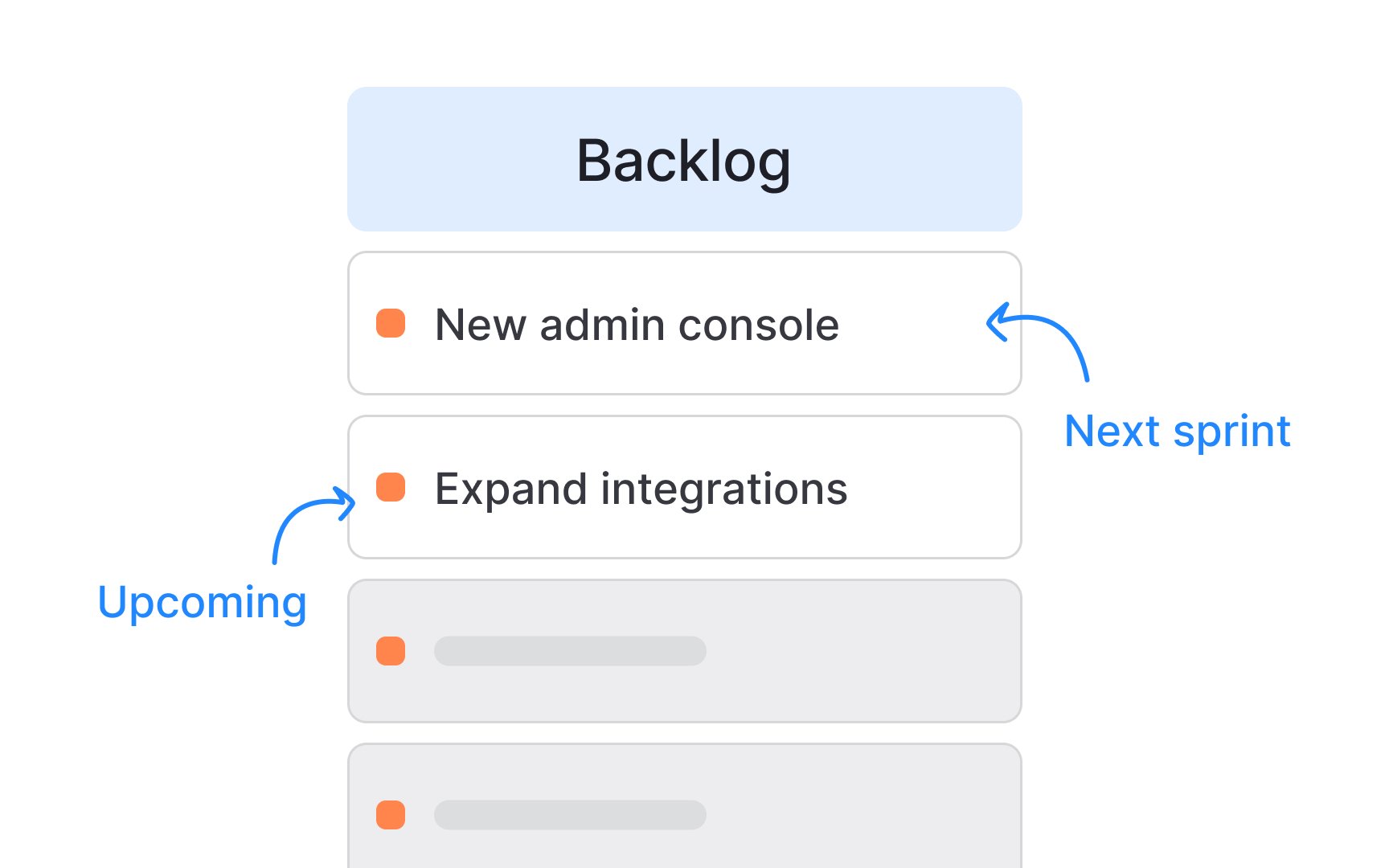Click the grey placeholder bar in the third card
This screenshot has width=1389, height=868.
tap(570, 651)
